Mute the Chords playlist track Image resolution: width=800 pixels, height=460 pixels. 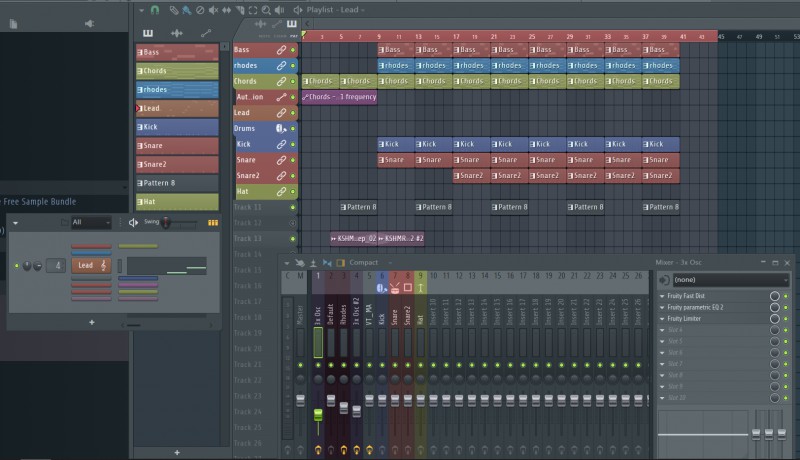[x=293, y=82]
